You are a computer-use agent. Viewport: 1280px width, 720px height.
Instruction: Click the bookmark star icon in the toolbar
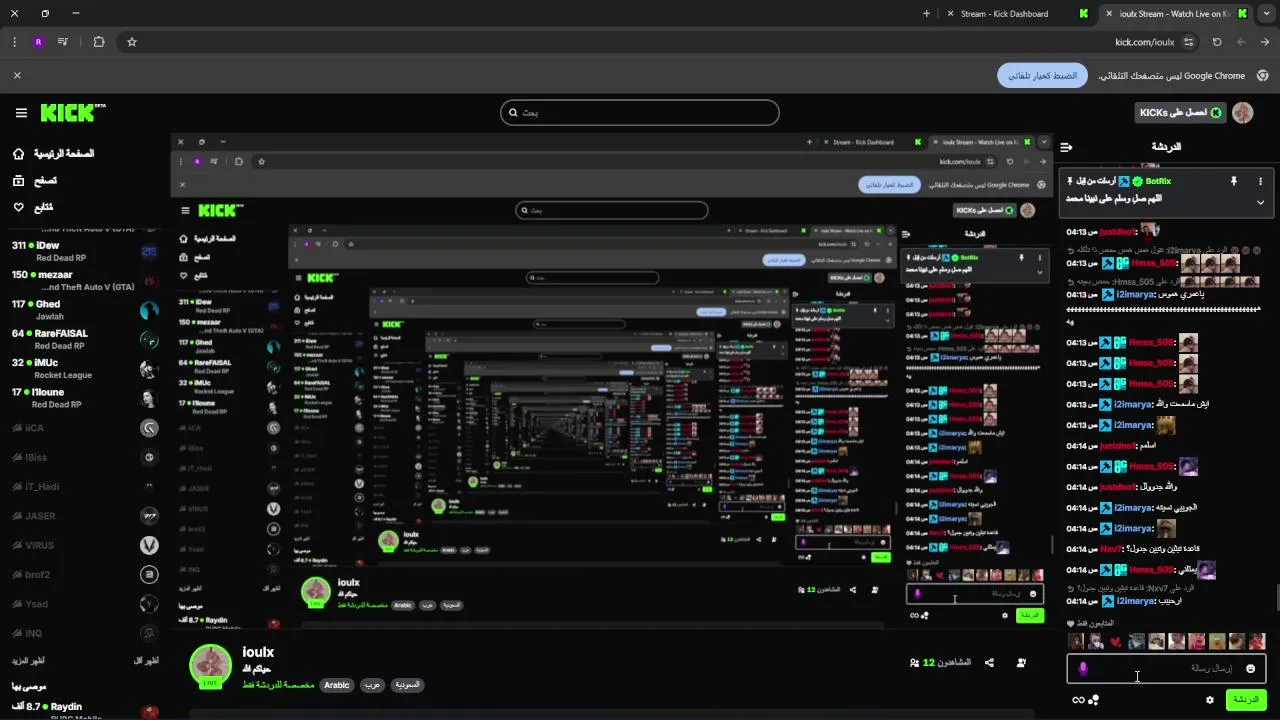coord(131,42)
